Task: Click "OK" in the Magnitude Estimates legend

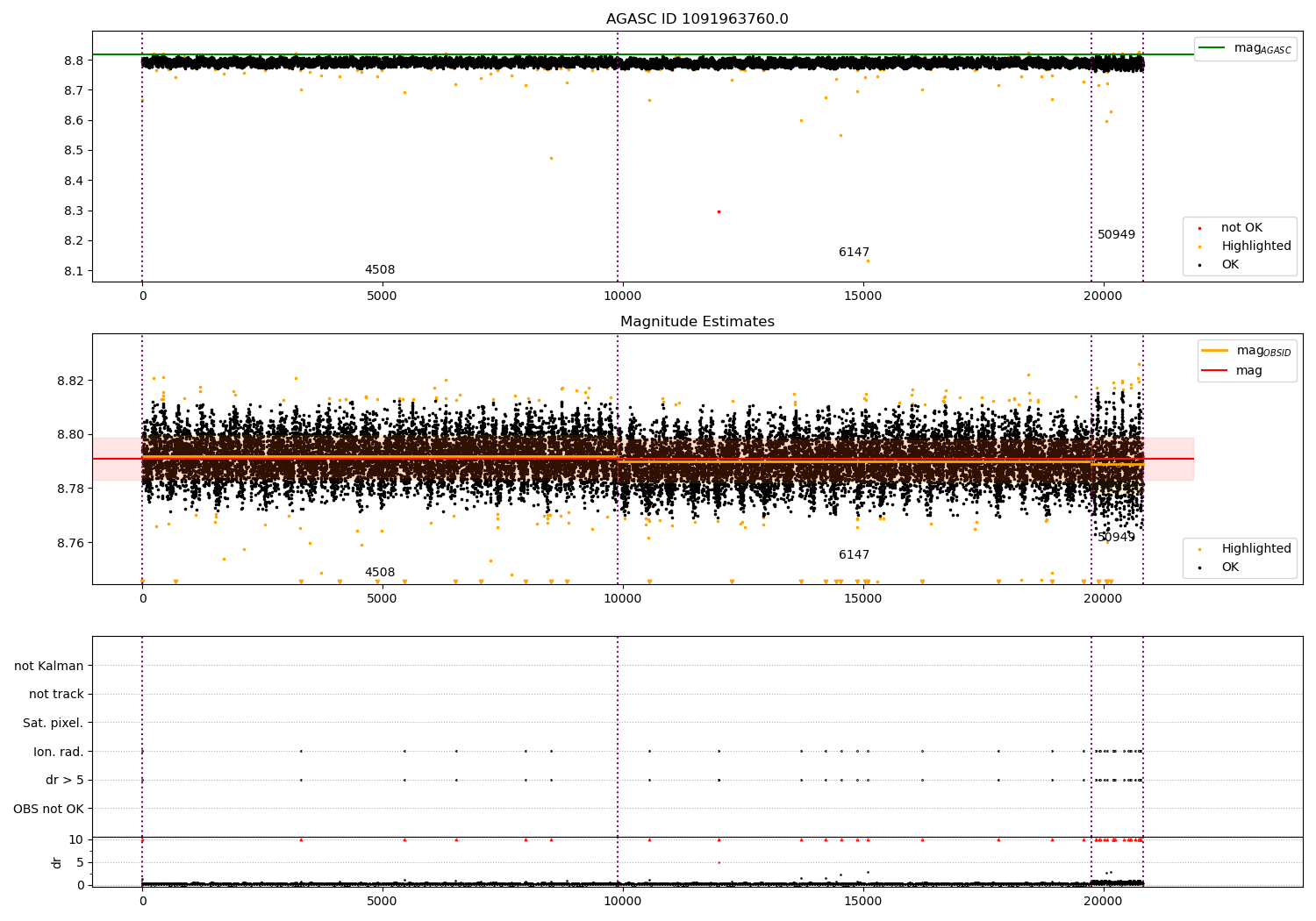Action: pos(1230,567)
